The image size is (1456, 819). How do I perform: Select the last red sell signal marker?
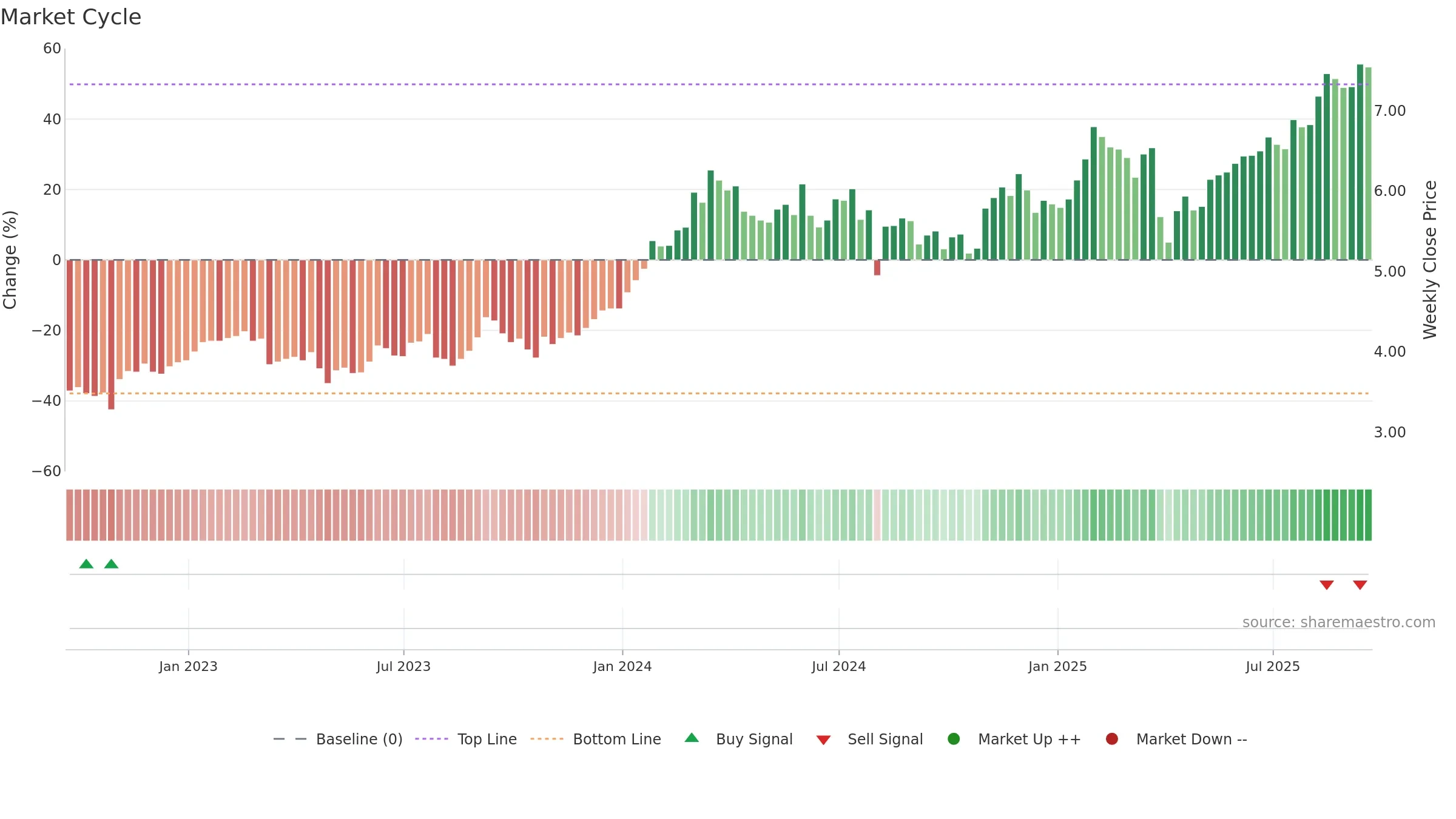(1360, 585)
